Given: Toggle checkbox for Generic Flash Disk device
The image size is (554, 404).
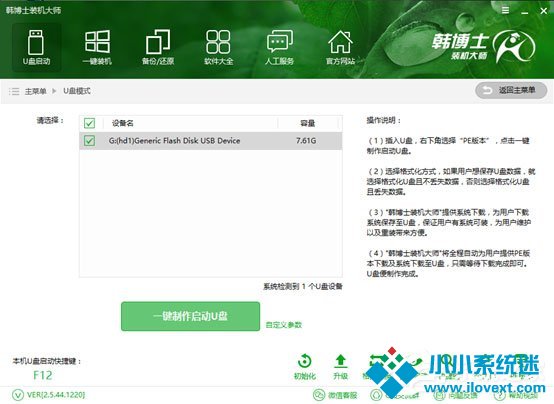Looking at the screenshot, I should click(x=89, y=141).
